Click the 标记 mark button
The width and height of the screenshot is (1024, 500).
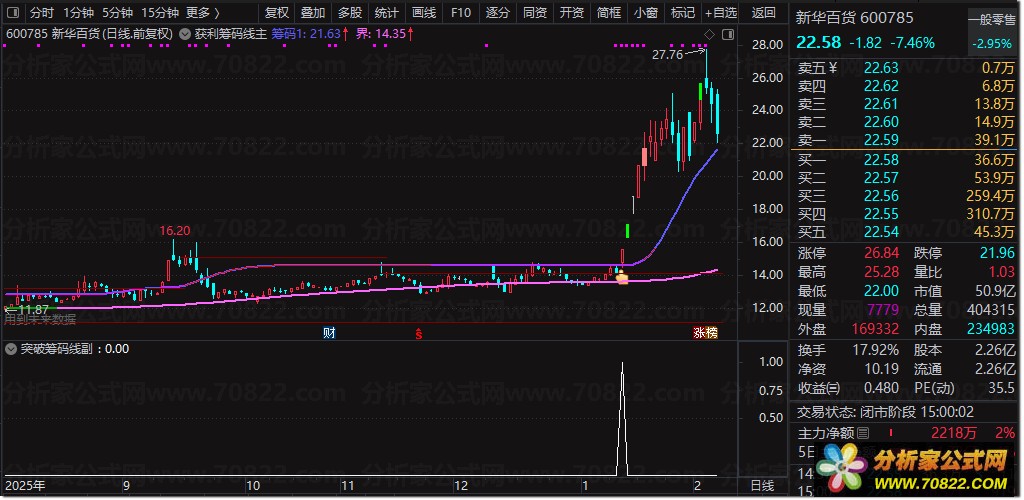point(682,12)
